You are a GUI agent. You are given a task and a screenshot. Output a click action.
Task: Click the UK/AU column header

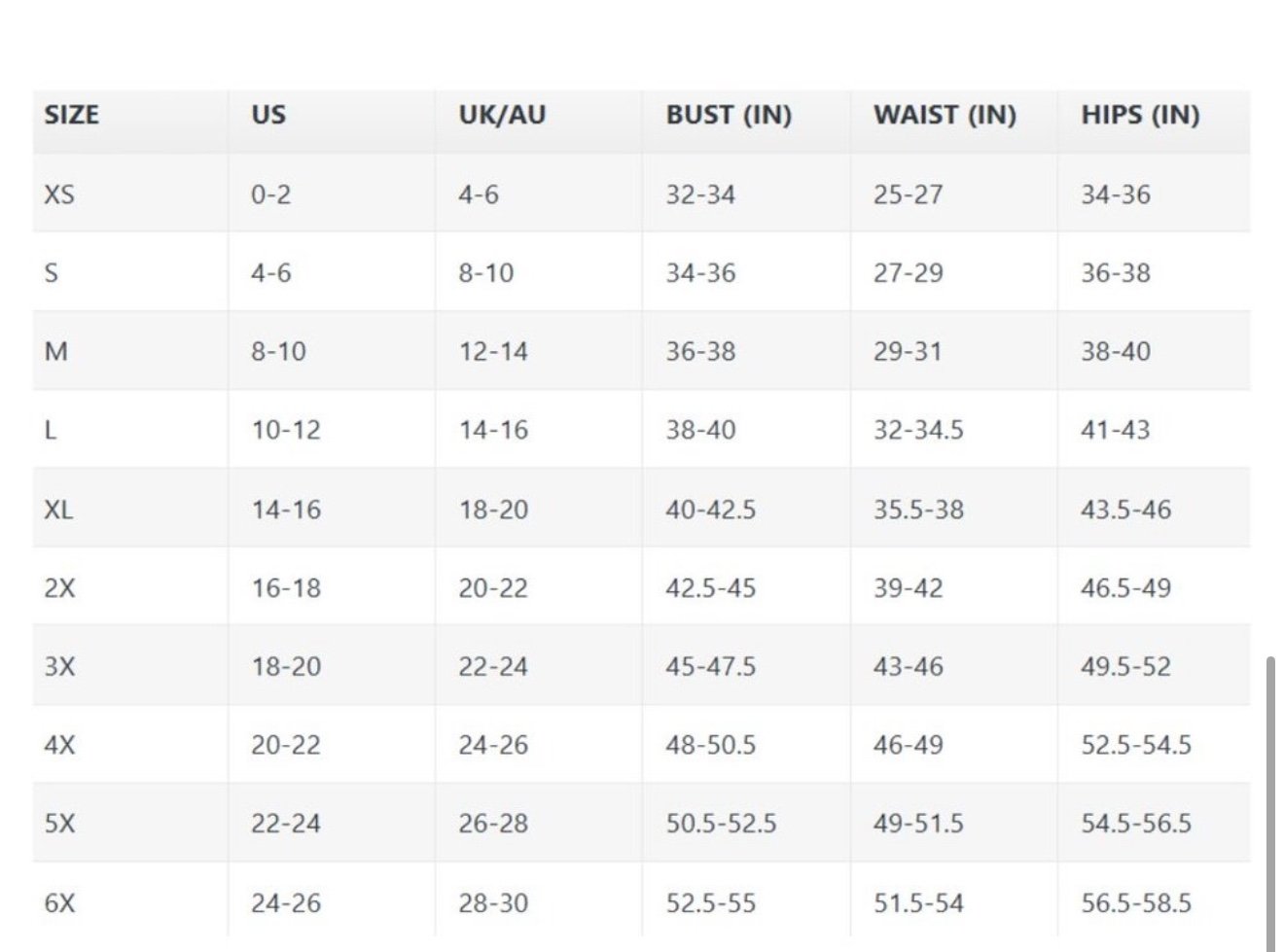coord(502,115)
